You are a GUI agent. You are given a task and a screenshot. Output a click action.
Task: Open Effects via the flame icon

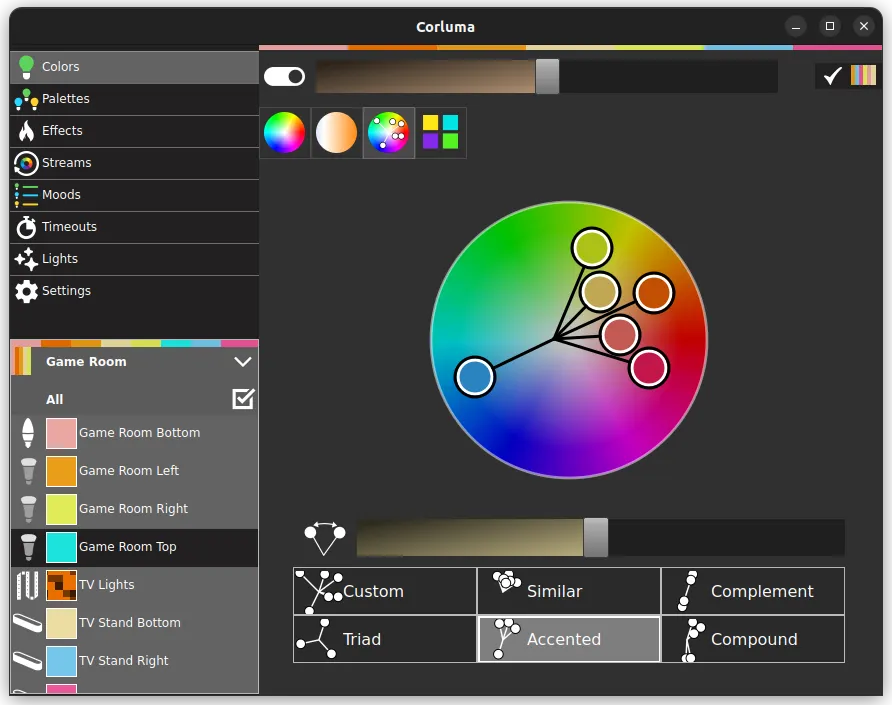(x=26, y=131)
